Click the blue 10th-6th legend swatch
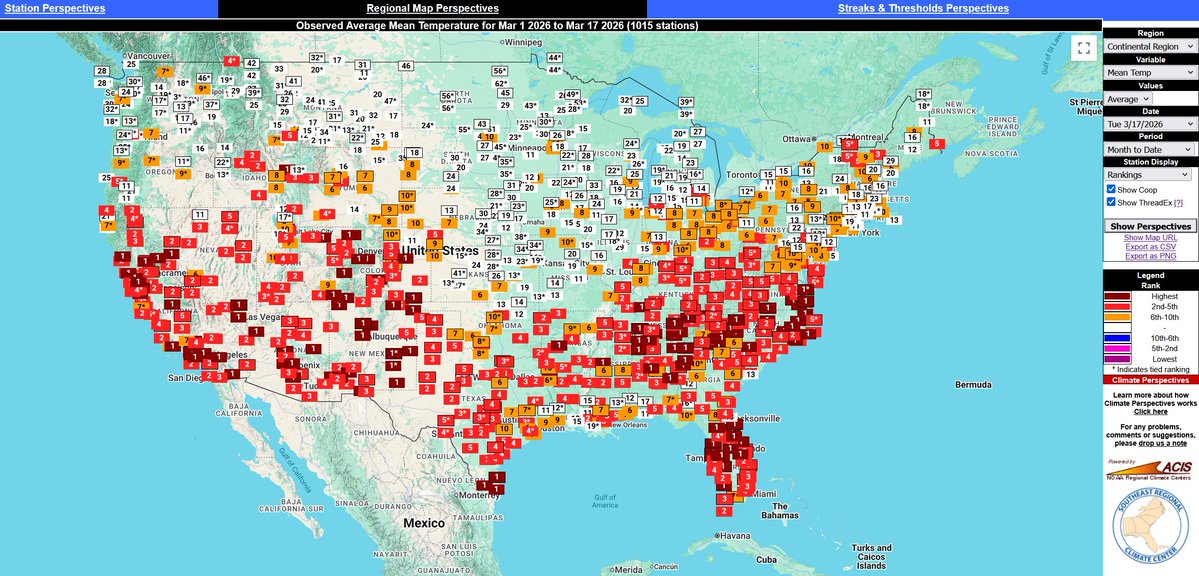The width and height of the screenshot is (1199, 576). (1119, 338)
